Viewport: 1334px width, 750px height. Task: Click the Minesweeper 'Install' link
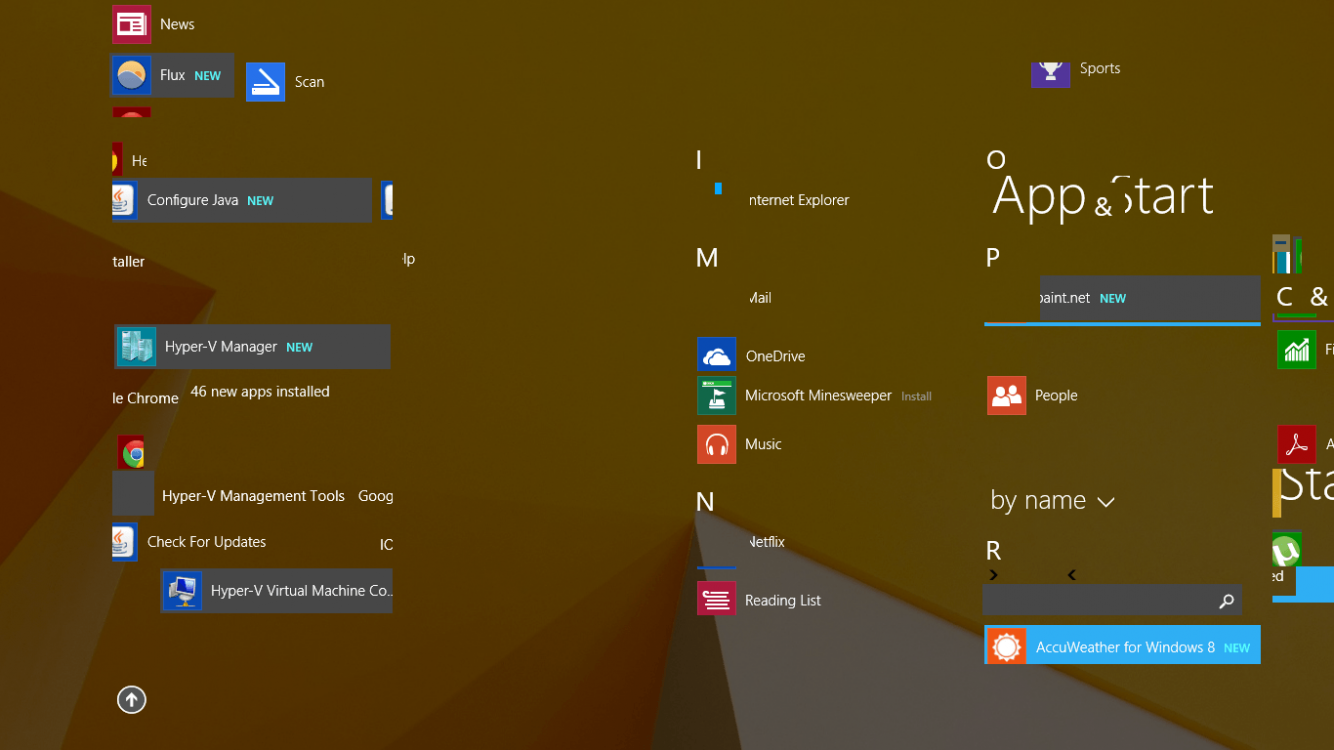[916, 396]
